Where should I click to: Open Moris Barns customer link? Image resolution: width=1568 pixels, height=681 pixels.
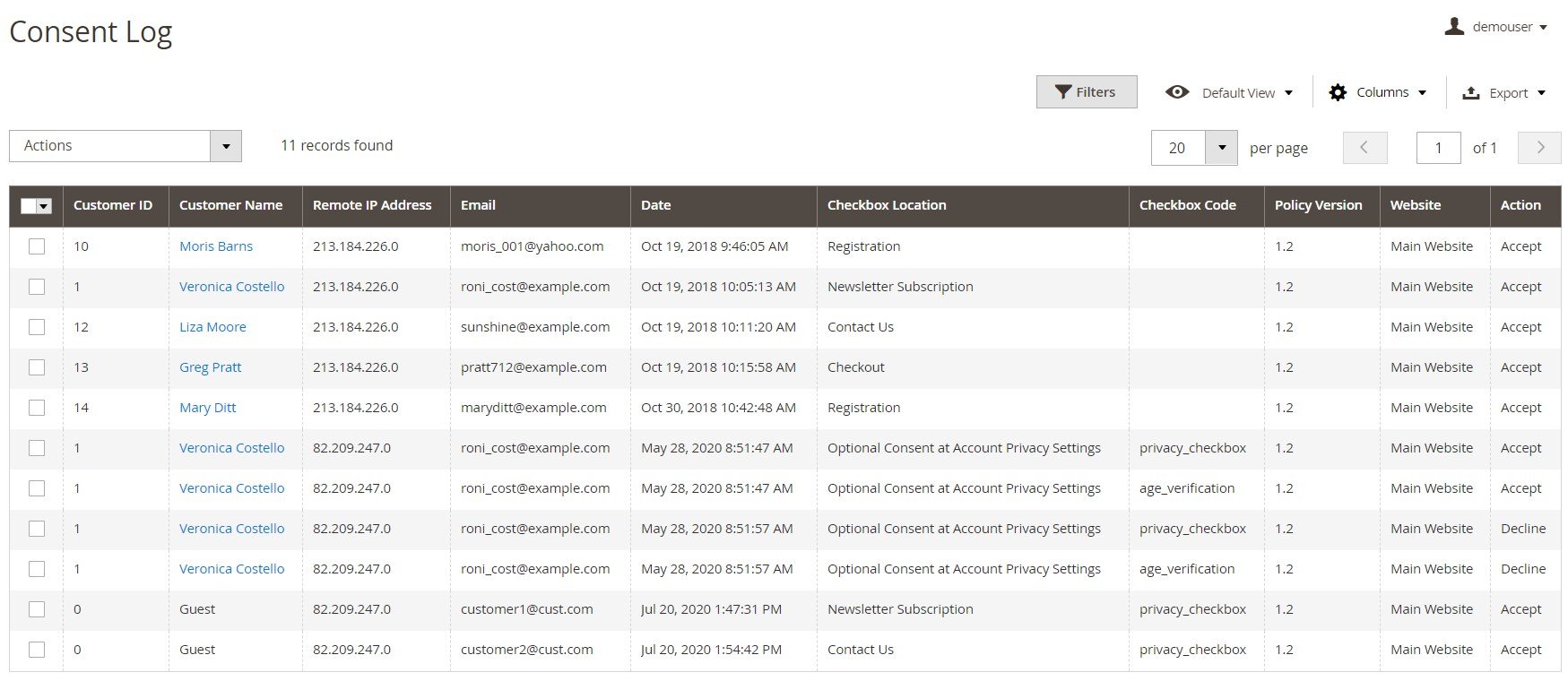216,246
